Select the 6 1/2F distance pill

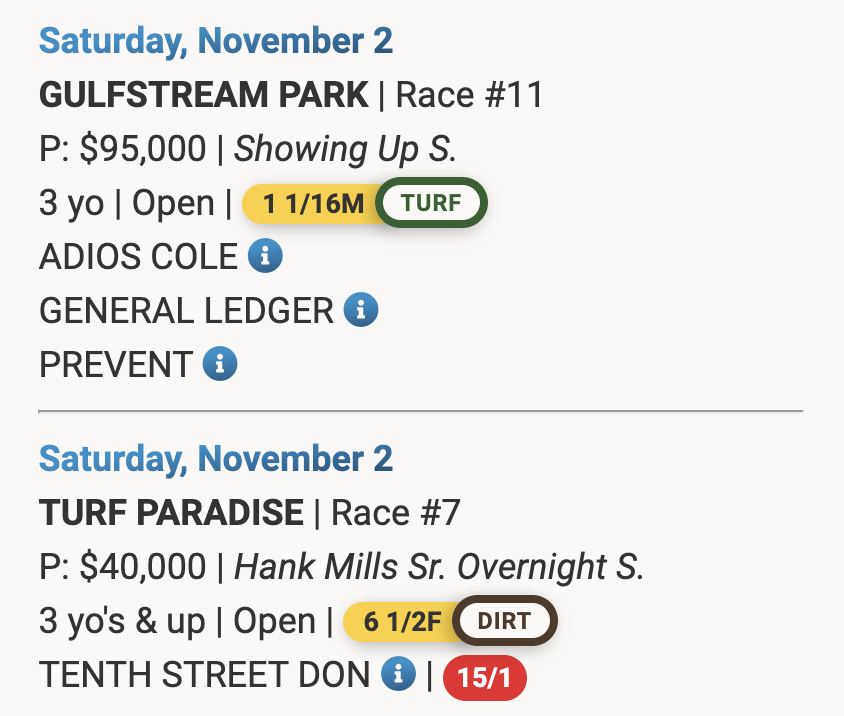point(401,621)
